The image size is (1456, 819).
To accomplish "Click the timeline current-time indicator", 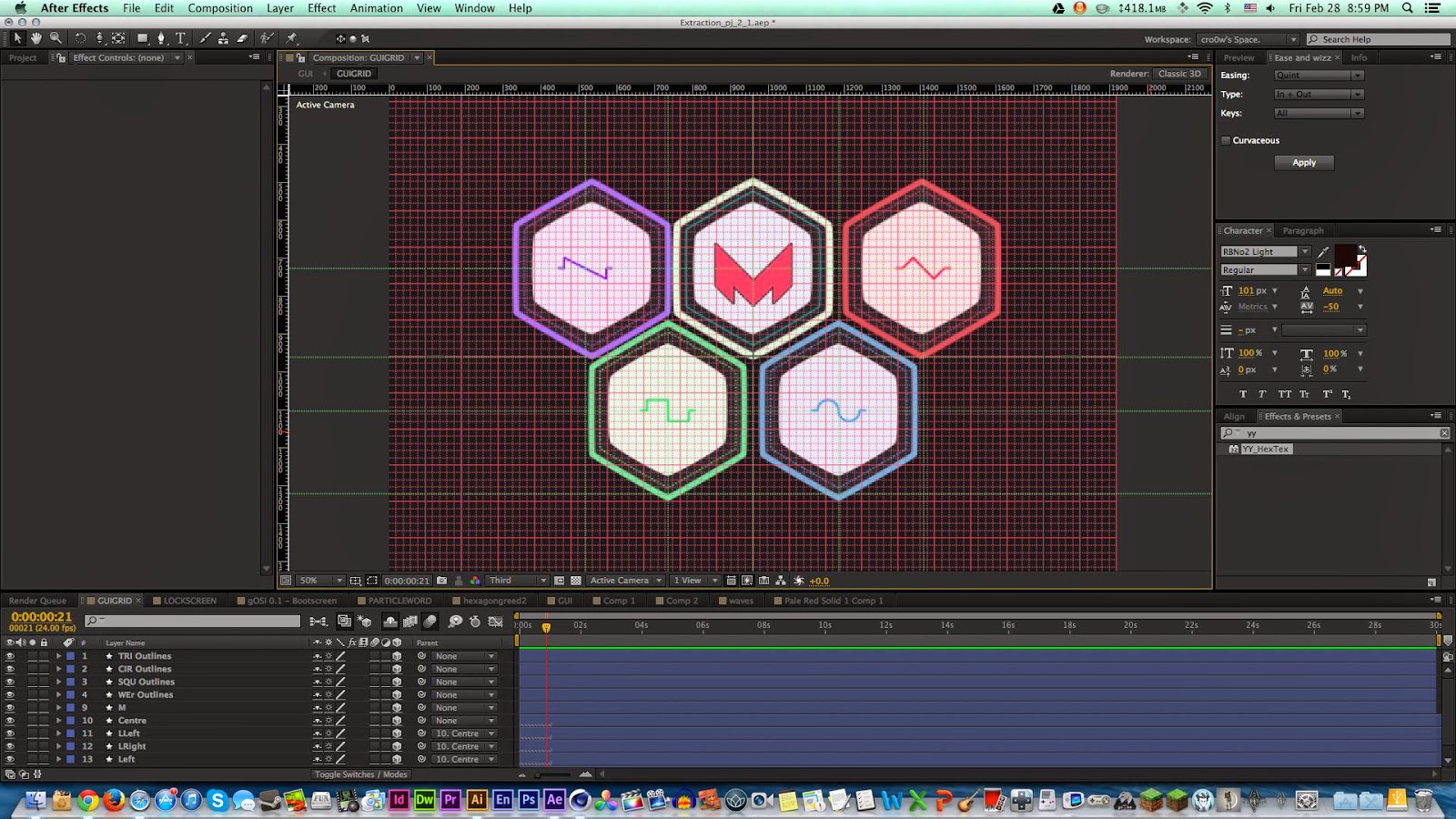I will pos(546,628).
